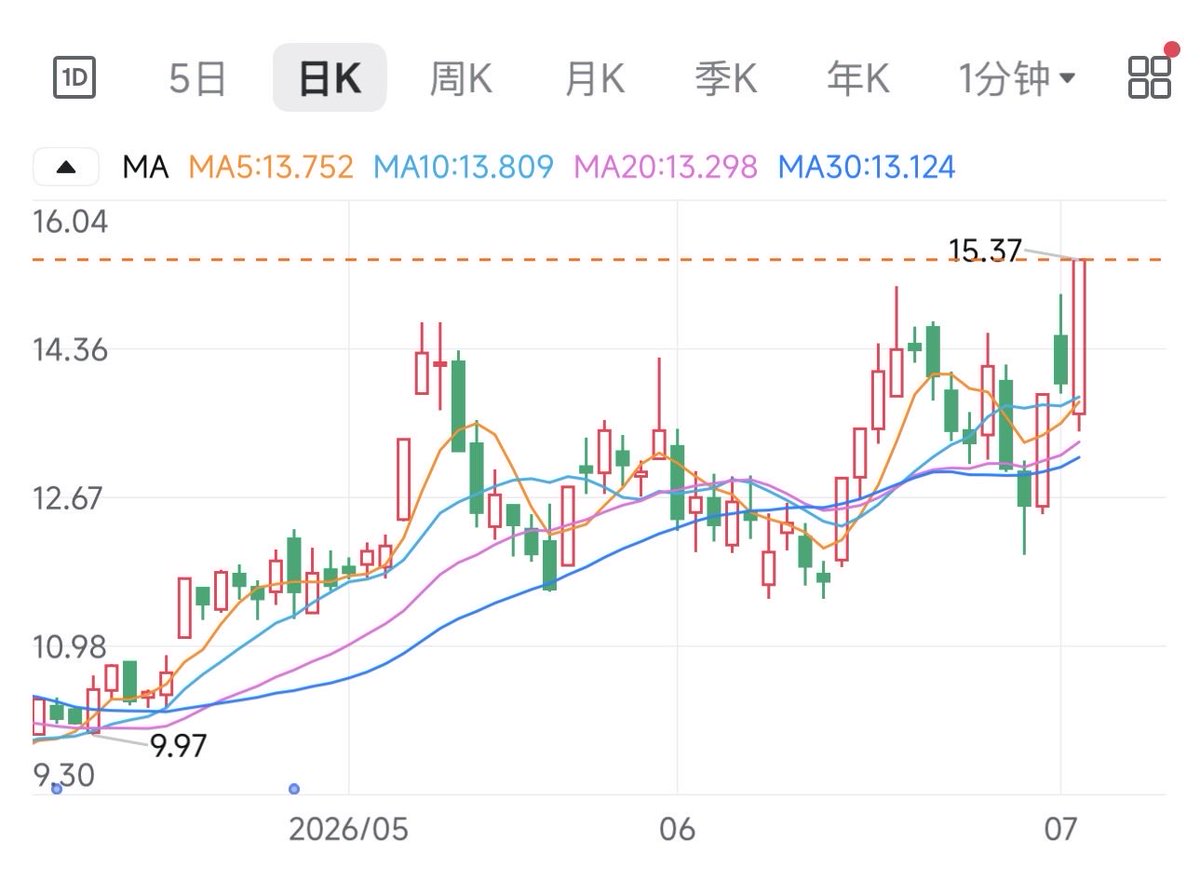1200x882 pixels.
Task: Tap the blue event dot near 2026/05
Action: coord(294,789)
